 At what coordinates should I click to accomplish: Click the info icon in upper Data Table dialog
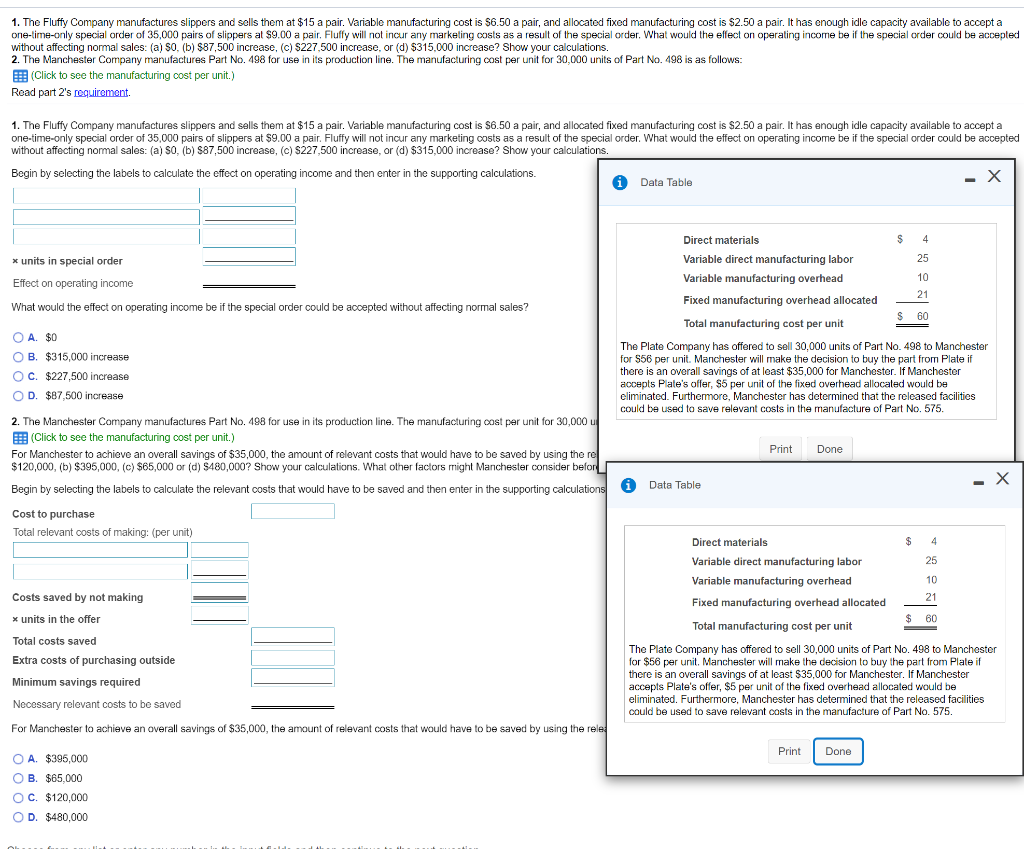coord(620,182)
